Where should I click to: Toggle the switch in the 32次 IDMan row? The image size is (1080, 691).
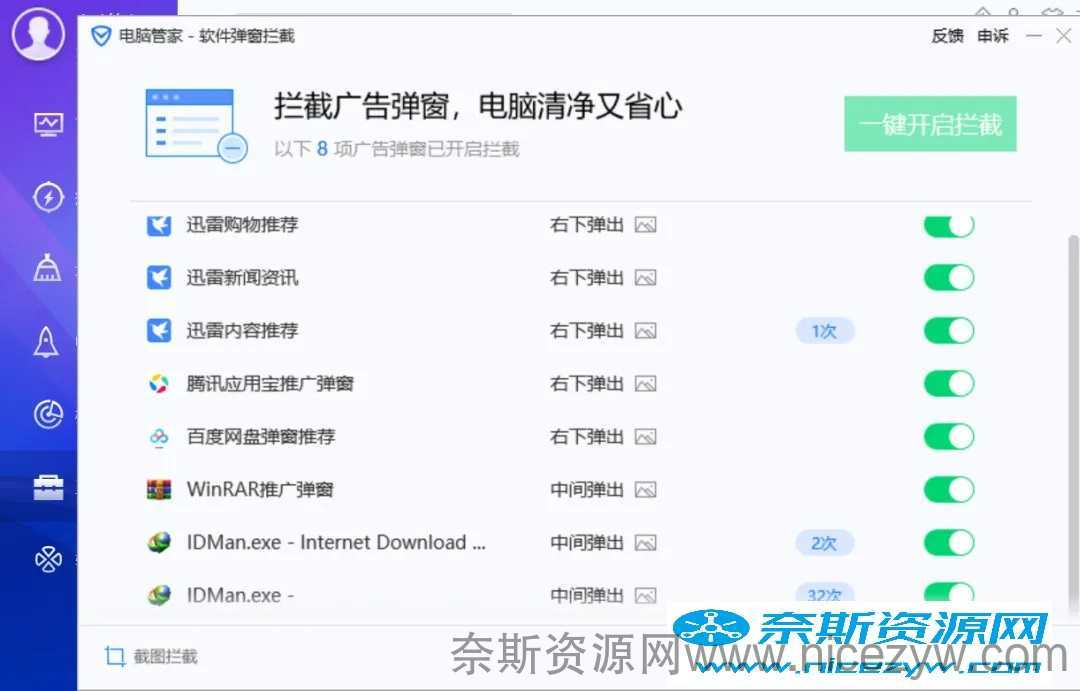point(949,594)
